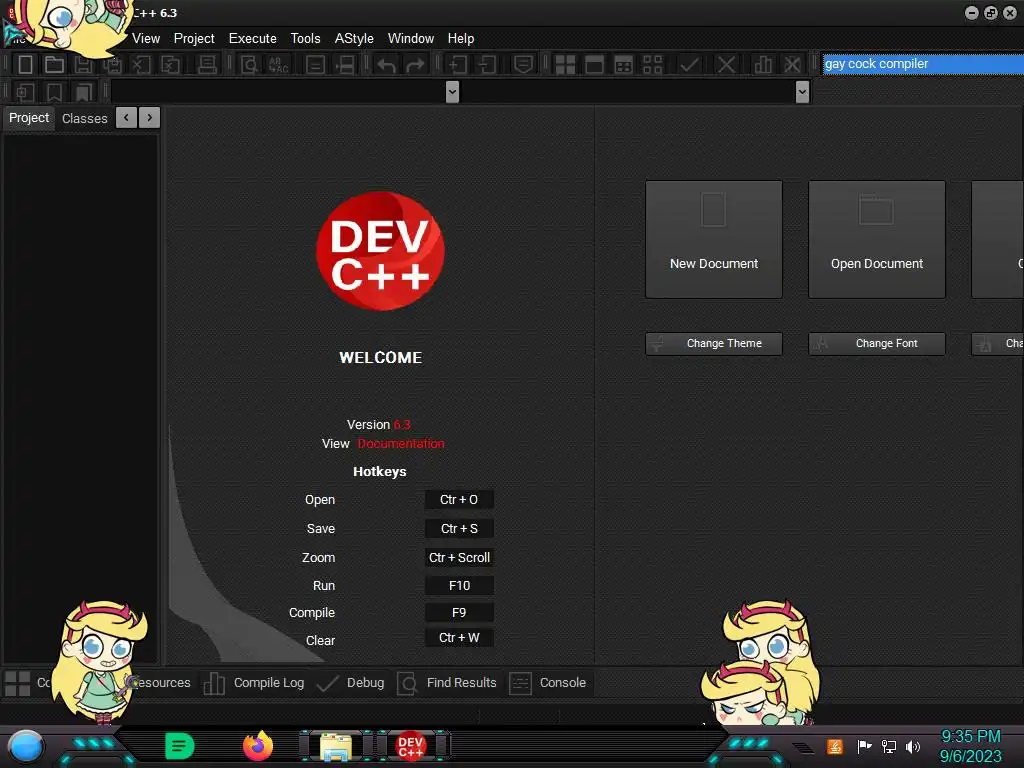Open the Tools menu
The height and width of the screenshot is (768, 1024).
[x=306, y=39]
